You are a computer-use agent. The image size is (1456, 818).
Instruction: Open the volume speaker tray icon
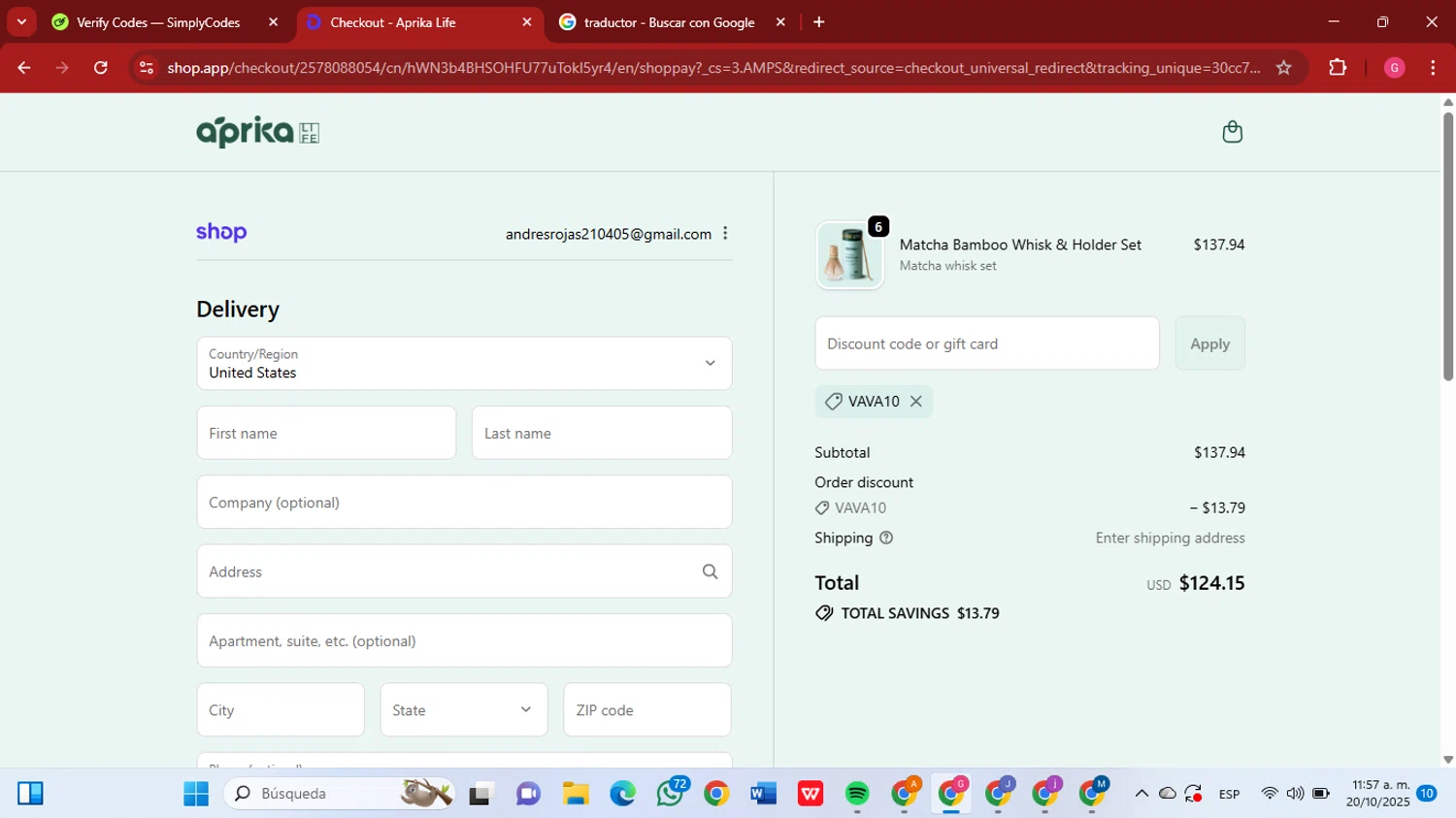pyautogui.click(x=1295, y=794)
